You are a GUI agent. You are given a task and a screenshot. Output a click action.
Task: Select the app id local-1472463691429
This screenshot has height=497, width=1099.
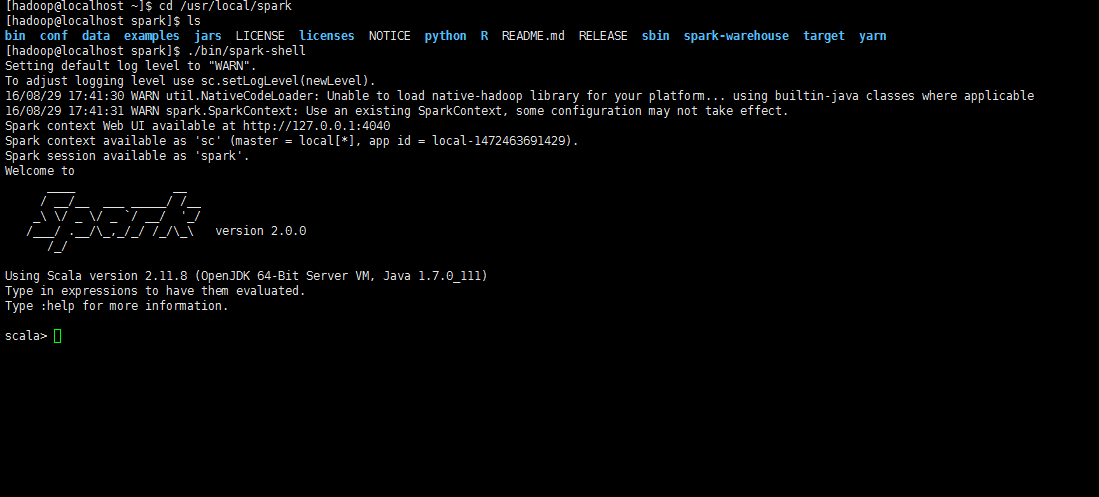(x=504, y=141)
